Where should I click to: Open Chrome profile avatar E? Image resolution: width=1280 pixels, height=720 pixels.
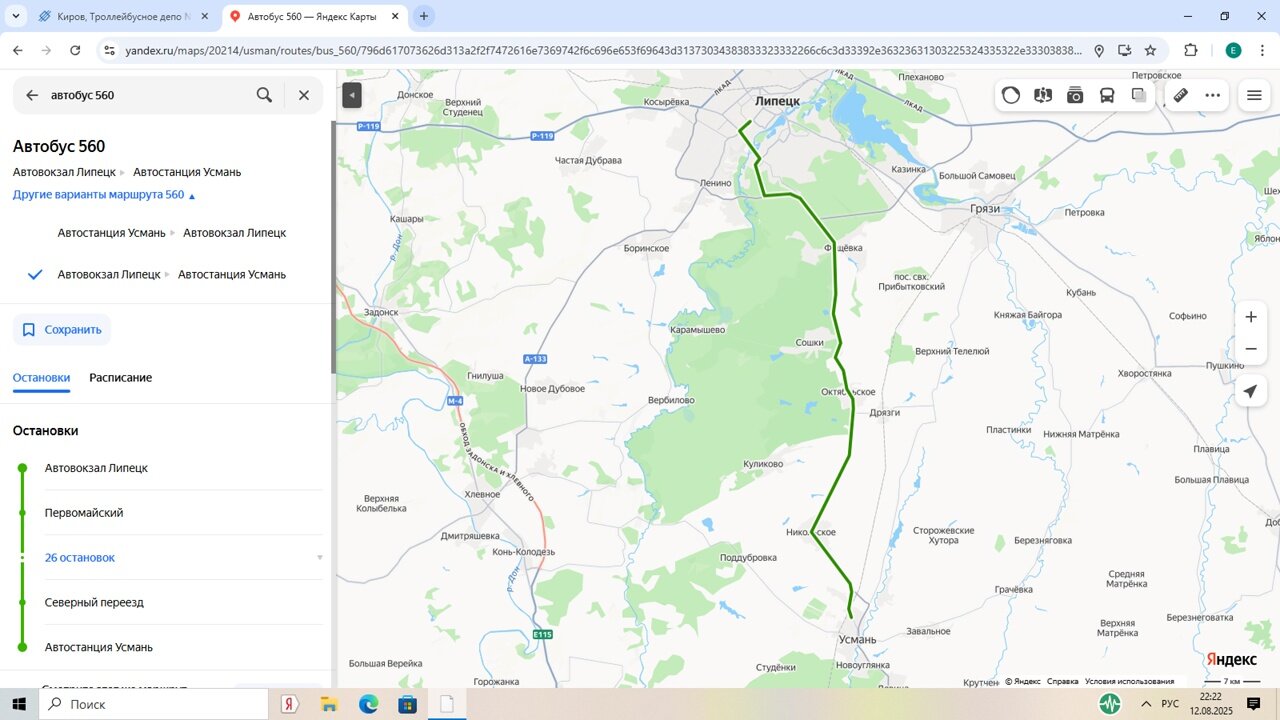coord(1233,50)
